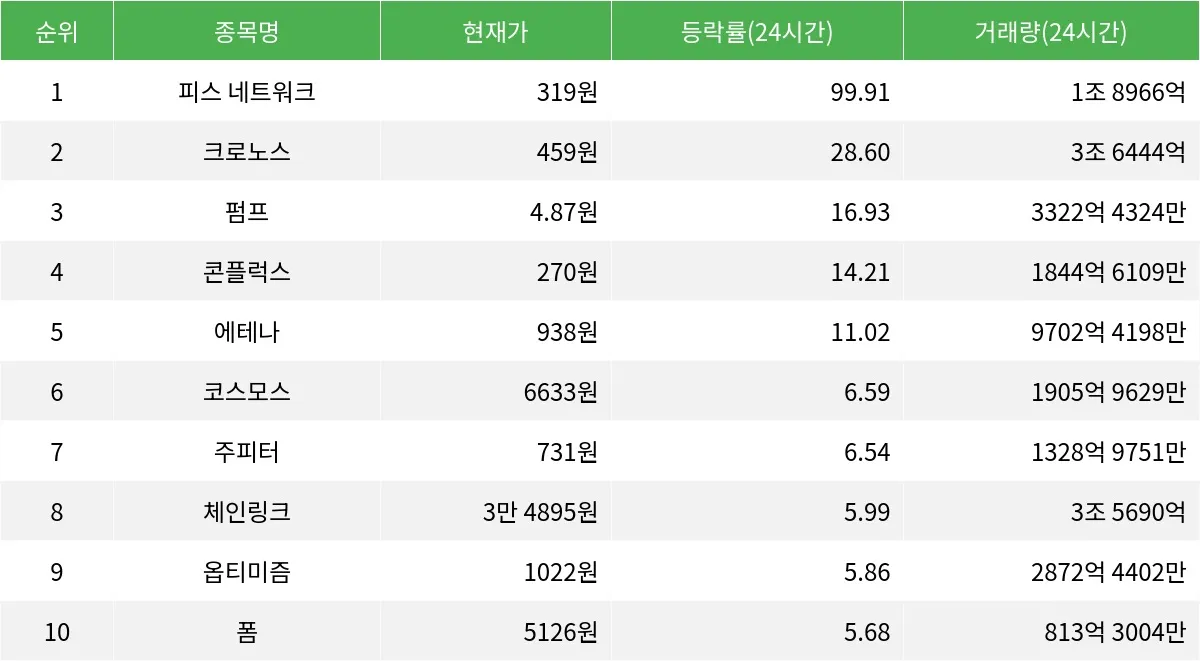Viewport: 1200px width, 661px height.
Task: Select the 코스모스 row name
Action: (246, 393)
